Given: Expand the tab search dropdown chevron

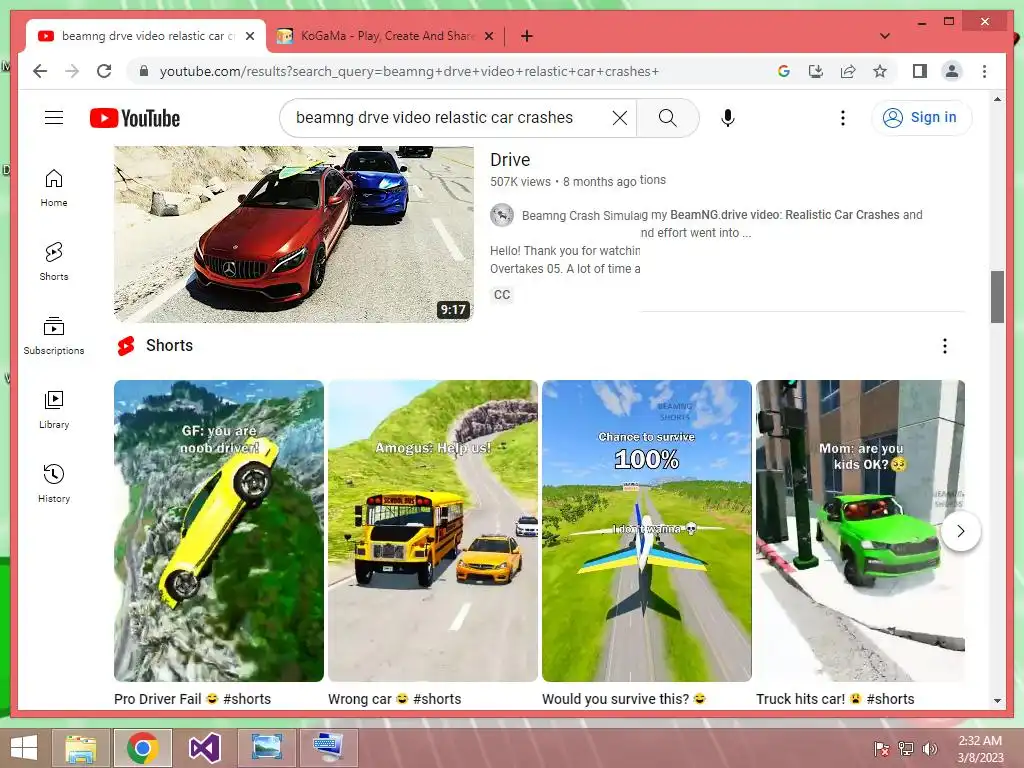Looking at the screenshot, I should coord(885,36).
